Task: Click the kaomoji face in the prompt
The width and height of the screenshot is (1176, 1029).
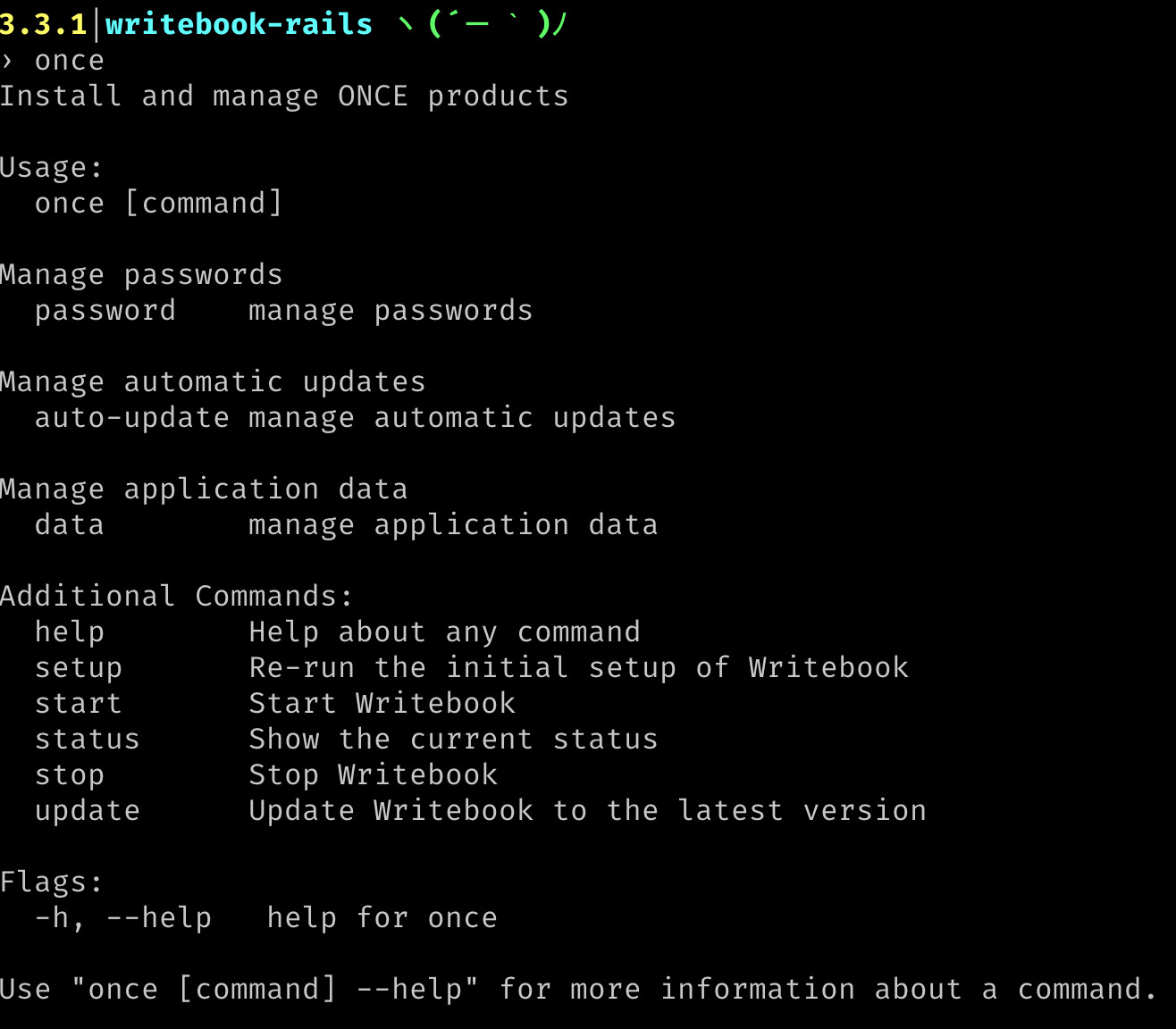Action: pyautogui.click(x=483, y=24)
